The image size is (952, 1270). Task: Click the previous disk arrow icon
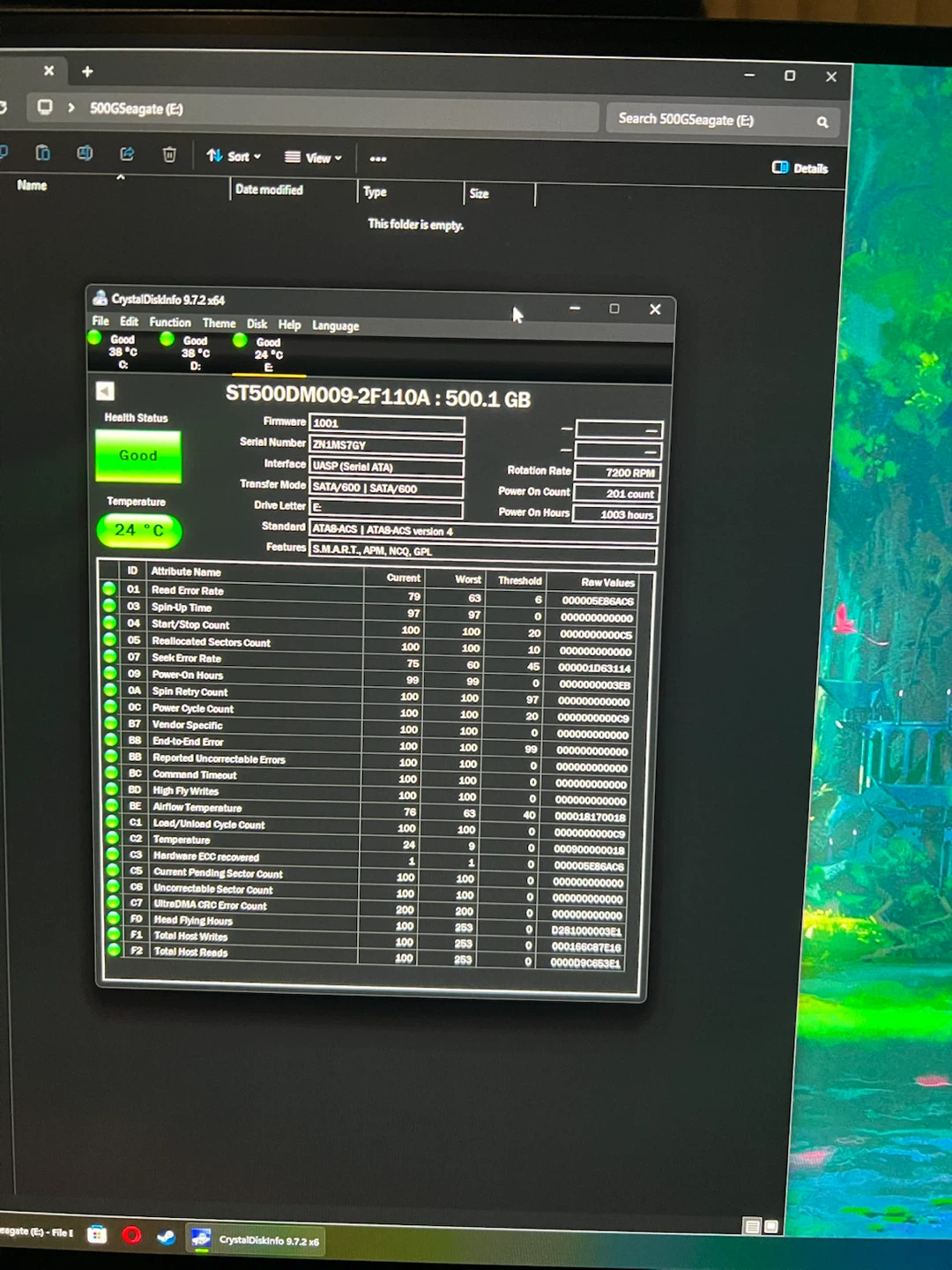(x=105, y=391)
